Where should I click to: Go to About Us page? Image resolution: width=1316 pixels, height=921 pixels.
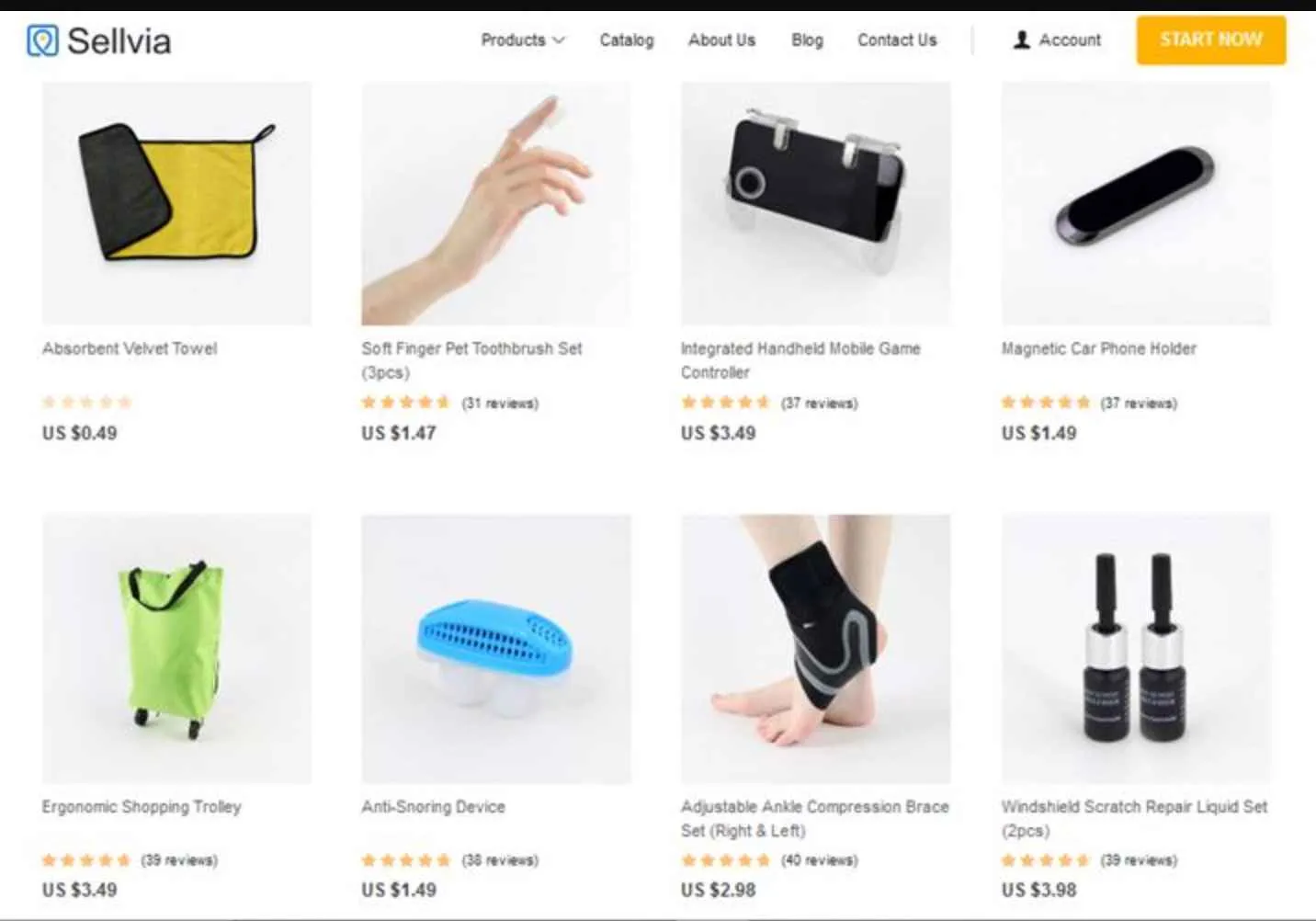[x=721, y=40]
